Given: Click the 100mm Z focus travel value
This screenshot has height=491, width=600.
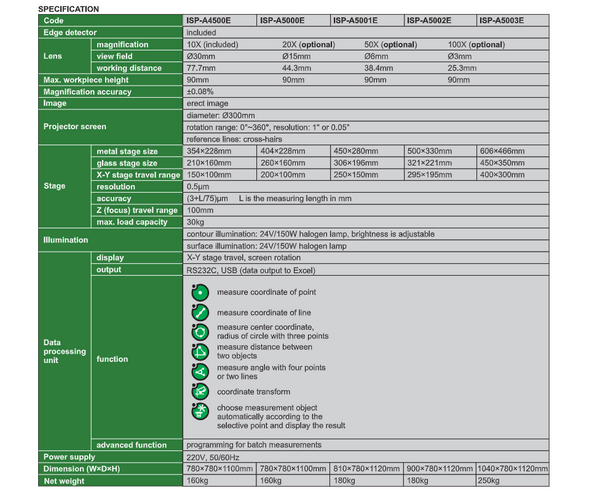Looking at the screenshot, I should (200, 210).
